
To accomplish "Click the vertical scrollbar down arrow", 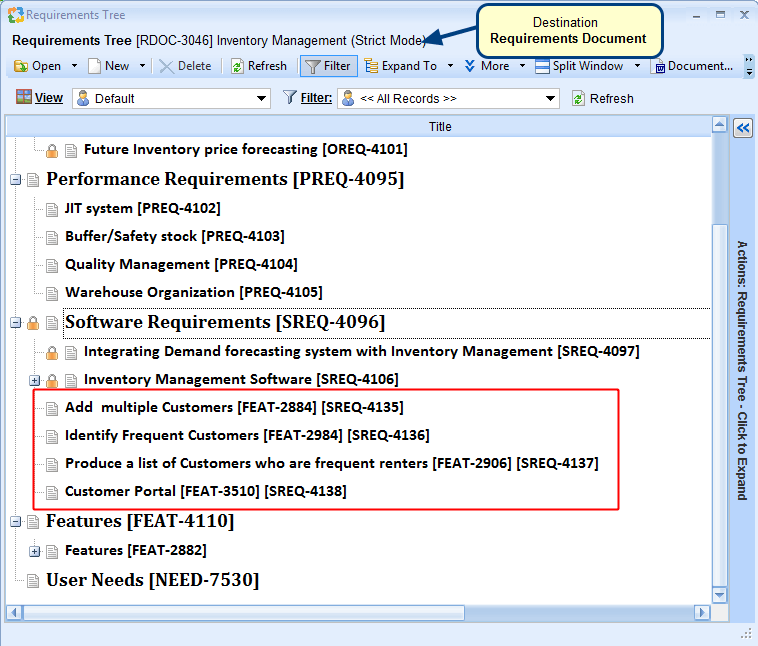I will click(719, 594).
